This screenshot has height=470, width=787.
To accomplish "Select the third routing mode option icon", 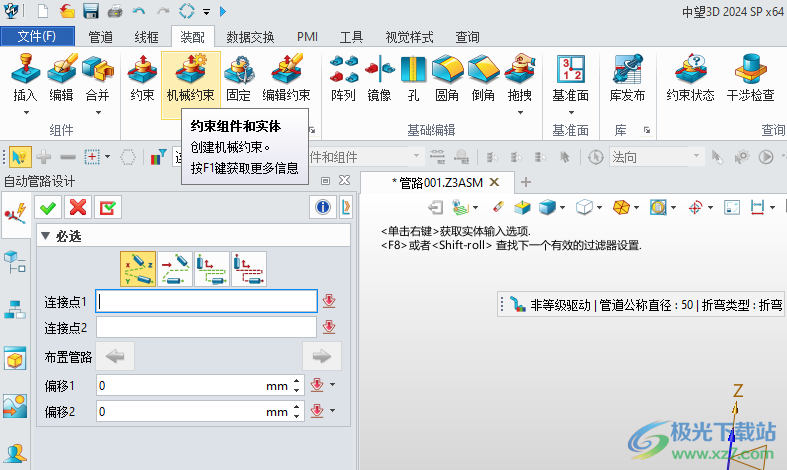I will 212,269.
